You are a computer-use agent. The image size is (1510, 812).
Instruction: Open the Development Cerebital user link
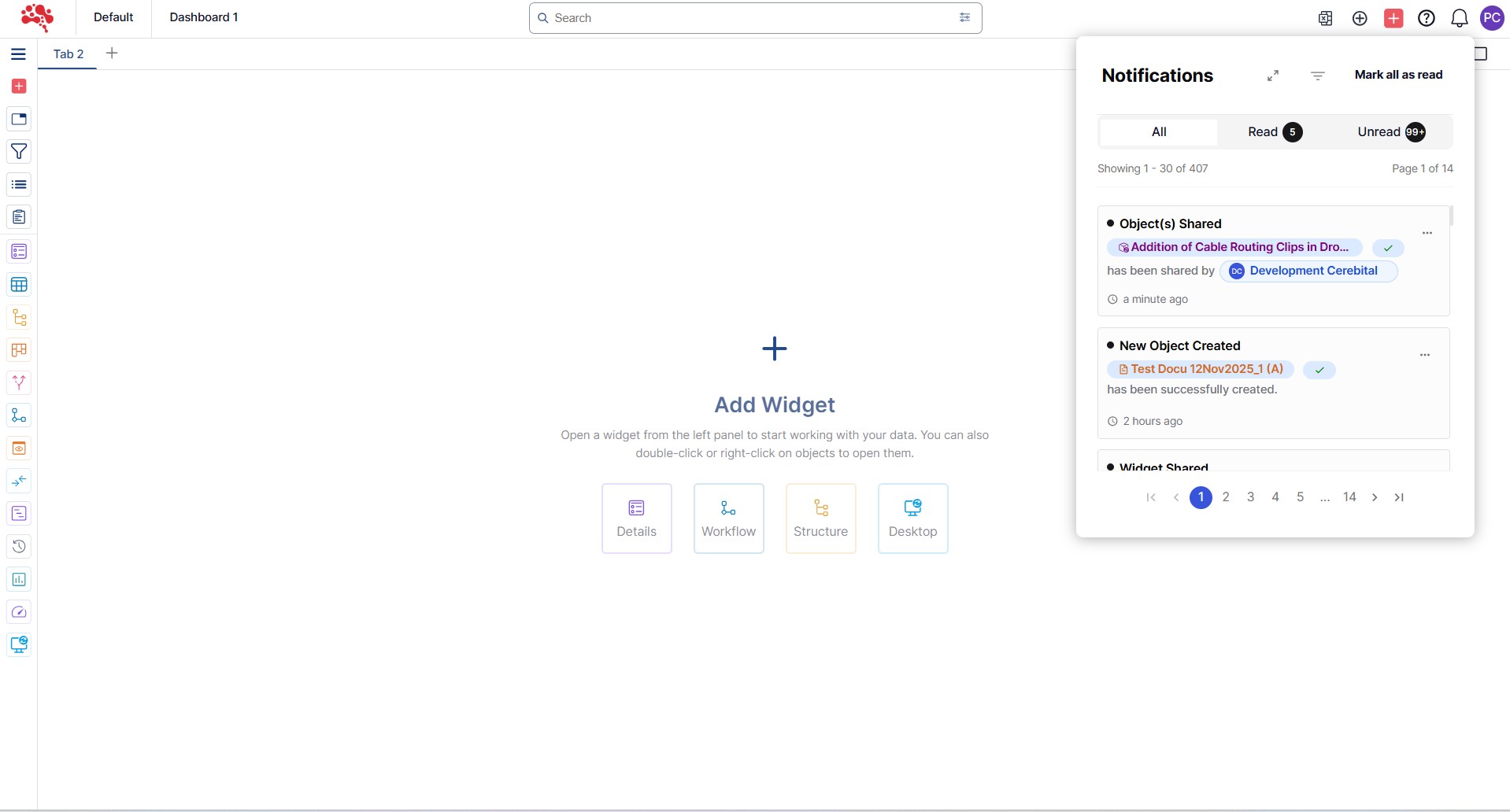point(1312,271)
